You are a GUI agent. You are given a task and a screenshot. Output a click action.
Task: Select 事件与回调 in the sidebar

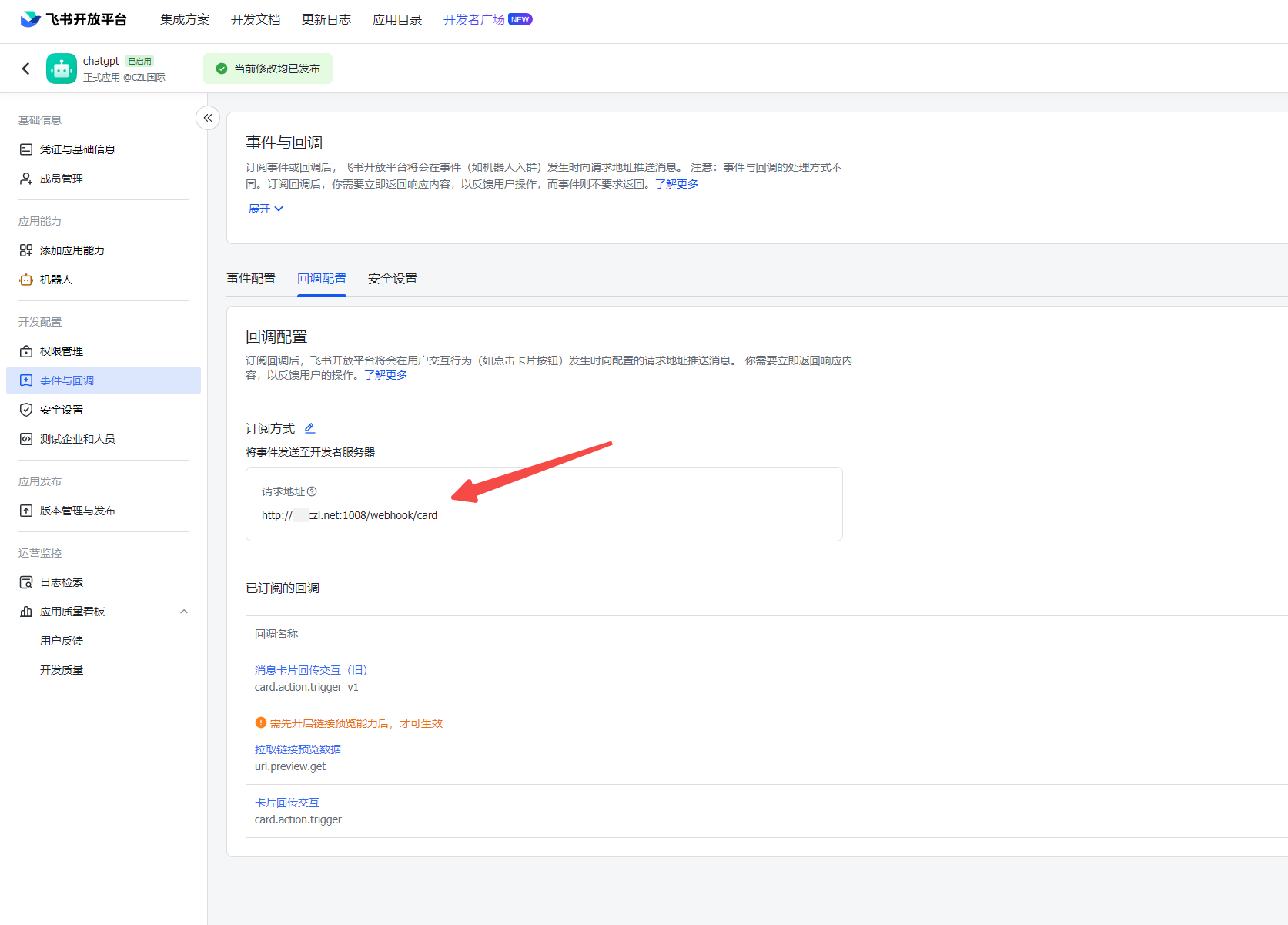[103, 380]
